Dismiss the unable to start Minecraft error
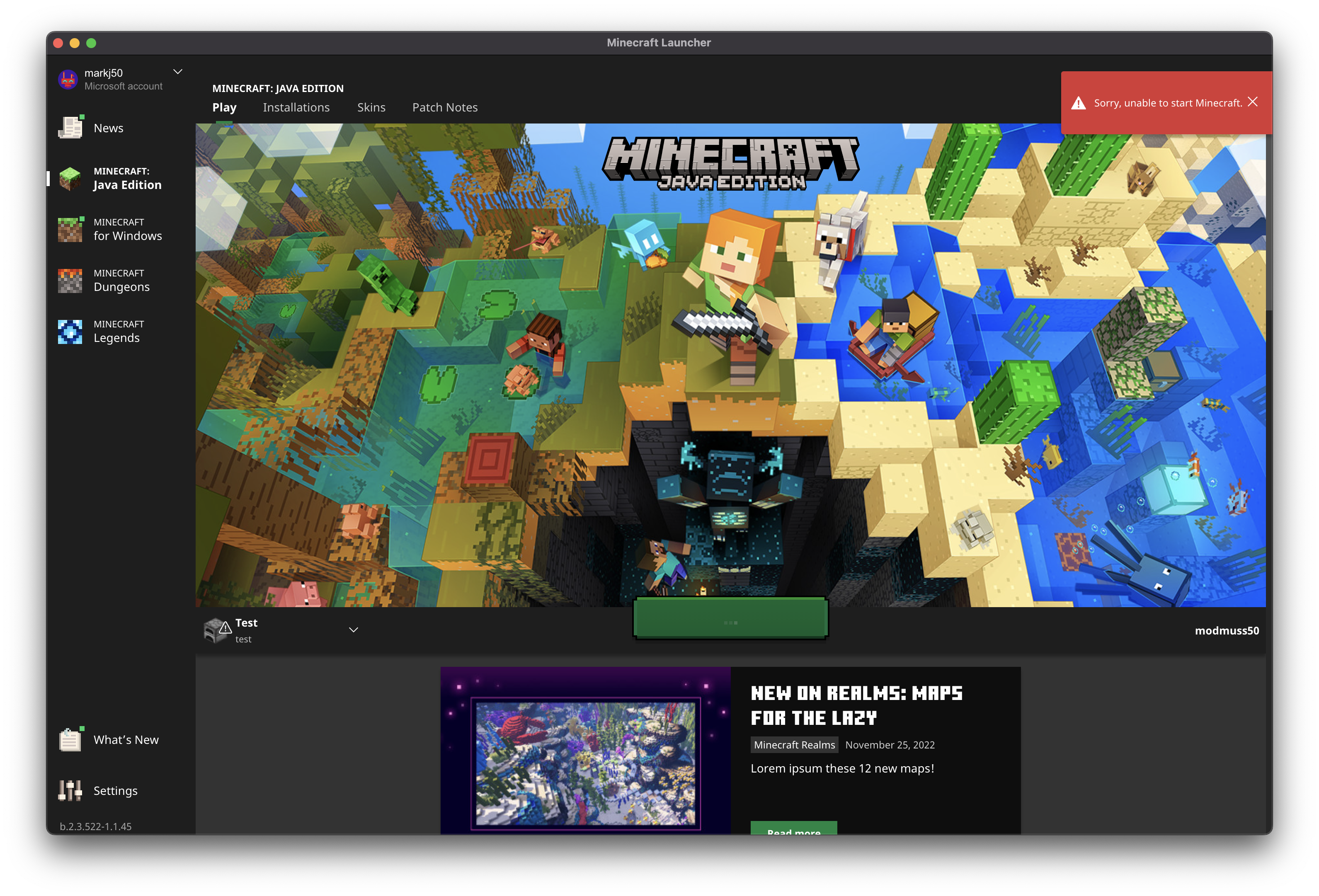This screenshot has width=1319, height=896. [x=1253, y=102]
